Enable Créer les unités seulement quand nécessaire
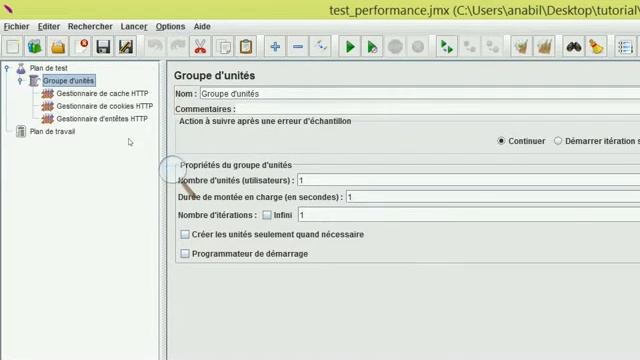 click(x=185, y=234)
